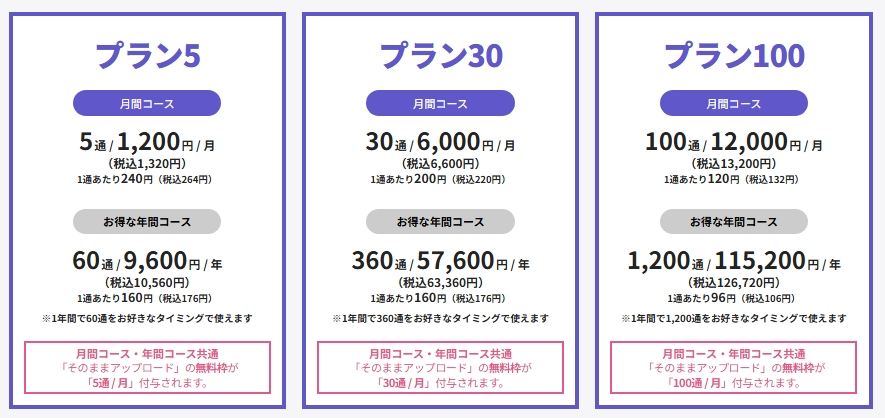Click the pink 5通/月 free upload box
Image resolution: width=885 pixels, height=418 pixels.
coord(147,367)
